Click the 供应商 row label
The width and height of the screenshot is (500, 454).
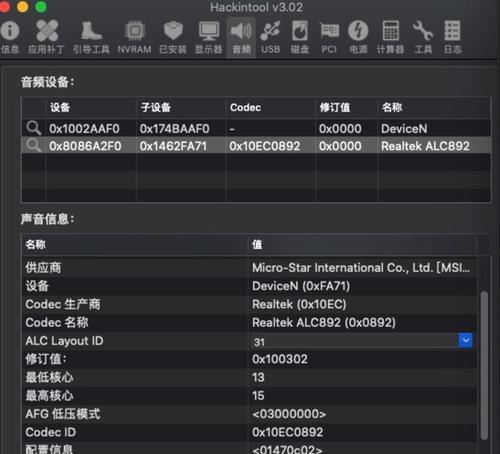click(x=43, y=267)
